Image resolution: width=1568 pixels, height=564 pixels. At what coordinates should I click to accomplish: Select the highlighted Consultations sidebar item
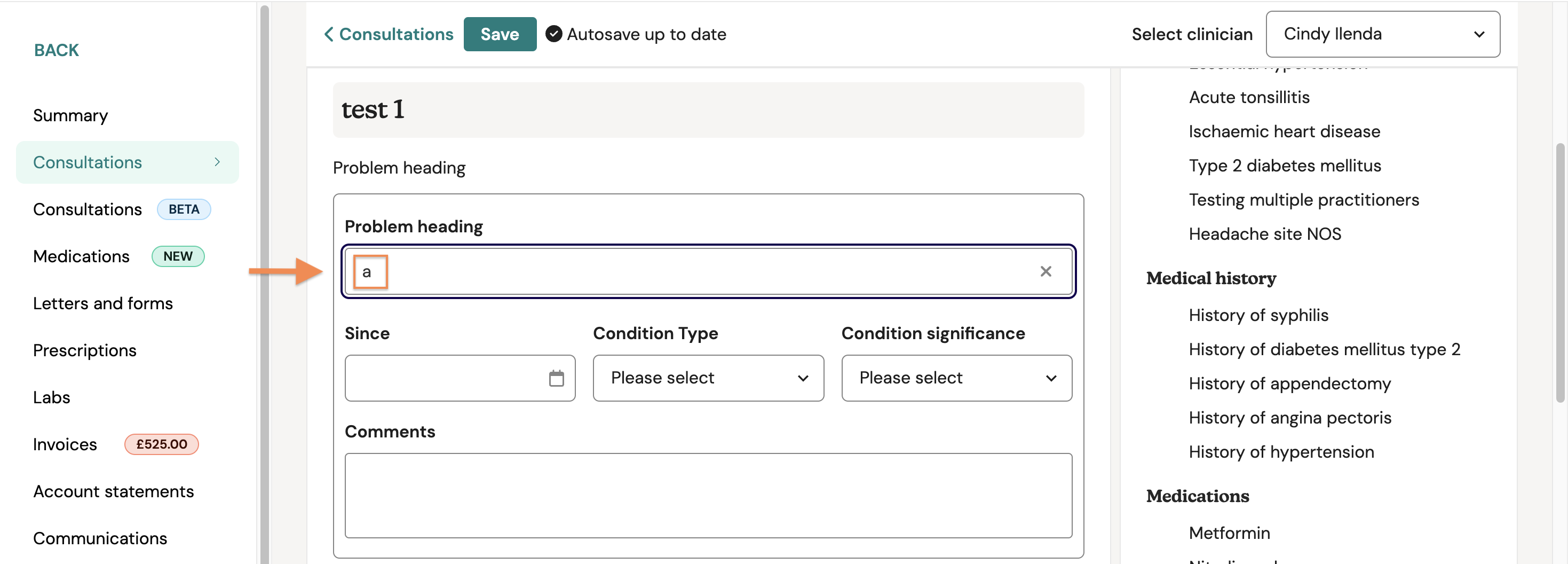tap(127, 162)
